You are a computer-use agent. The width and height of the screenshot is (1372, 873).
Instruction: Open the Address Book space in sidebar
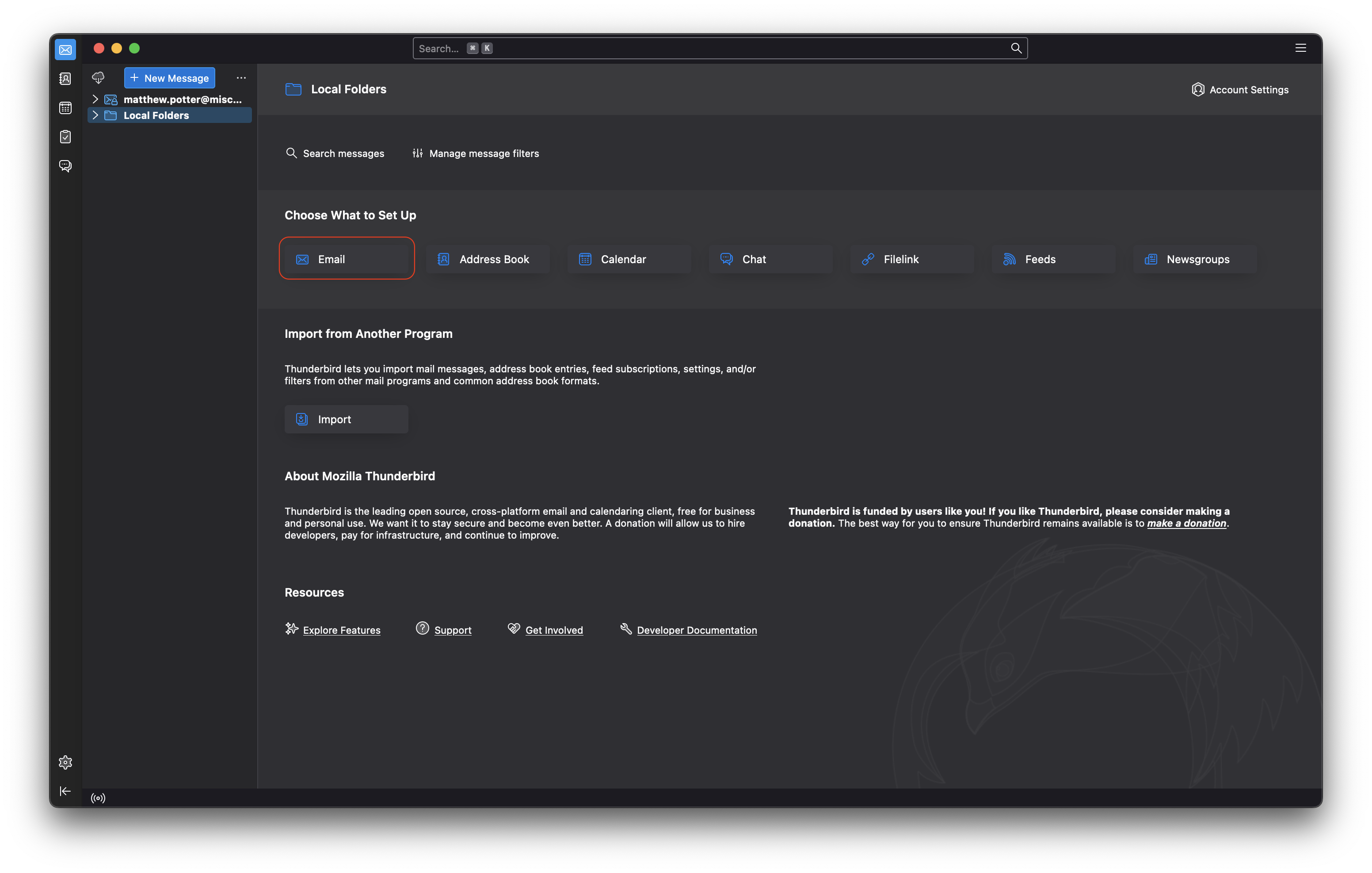[x=65, y=79]
